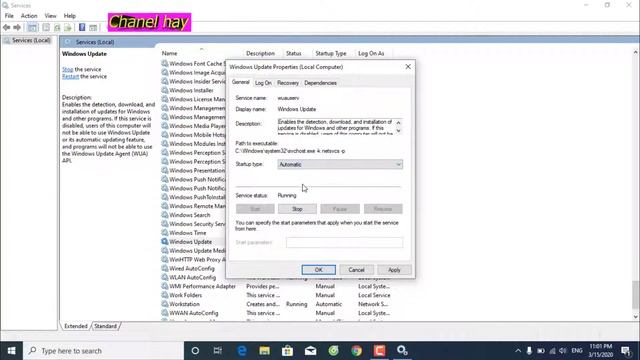640x360 pixels.
Task: Sort by the Log On As column header
Action: click(x=371, y=53)
